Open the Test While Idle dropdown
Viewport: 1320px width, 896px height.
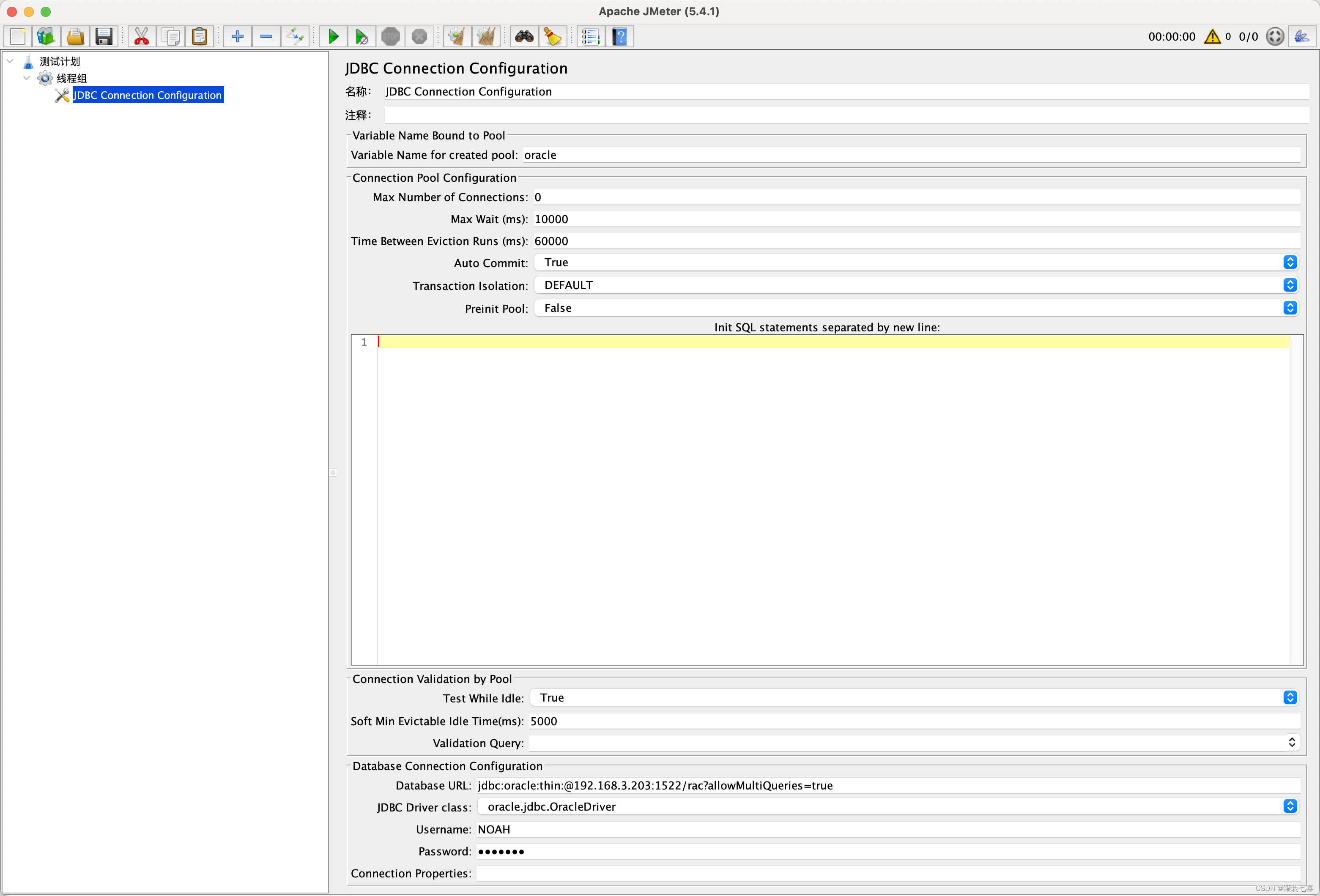(x=914, y=697)
